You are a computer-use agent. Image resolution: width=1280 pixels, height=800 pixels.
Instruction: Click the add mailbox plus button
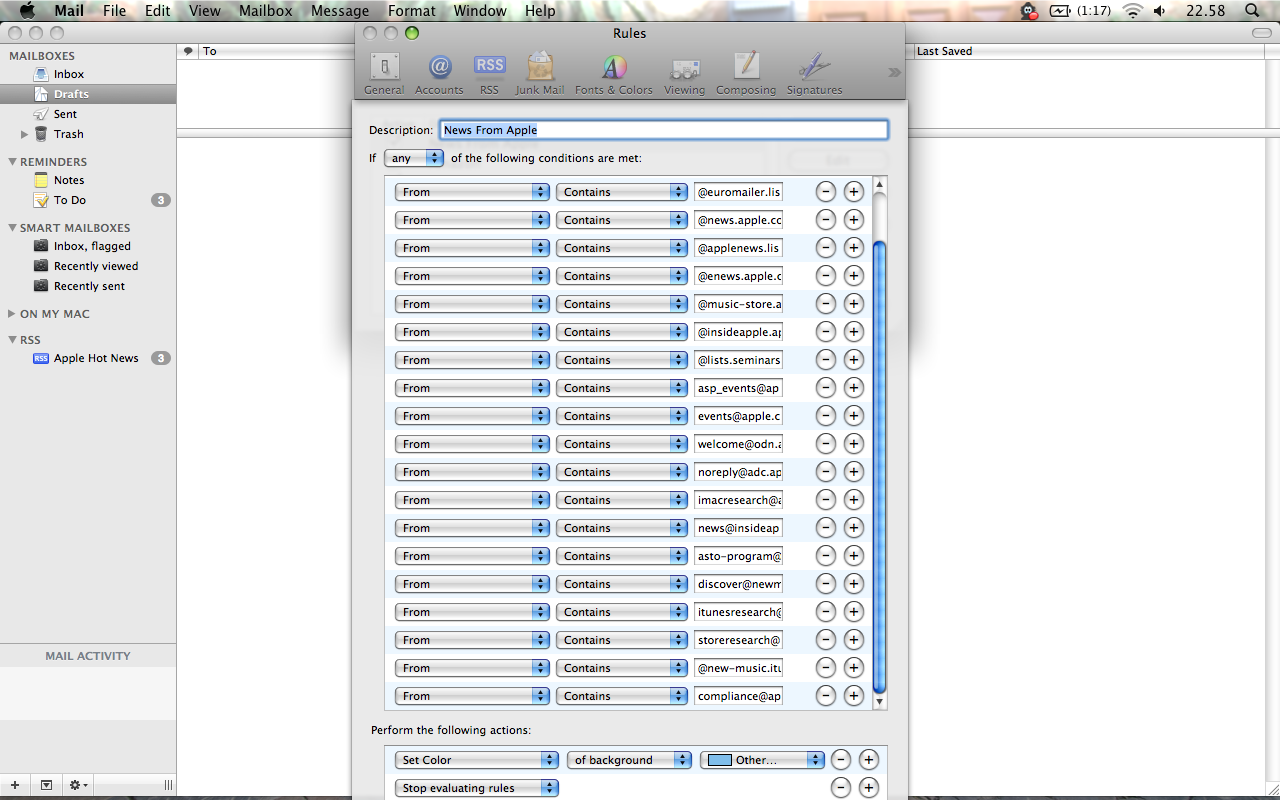pyautogui.click(x=16, y=785)
